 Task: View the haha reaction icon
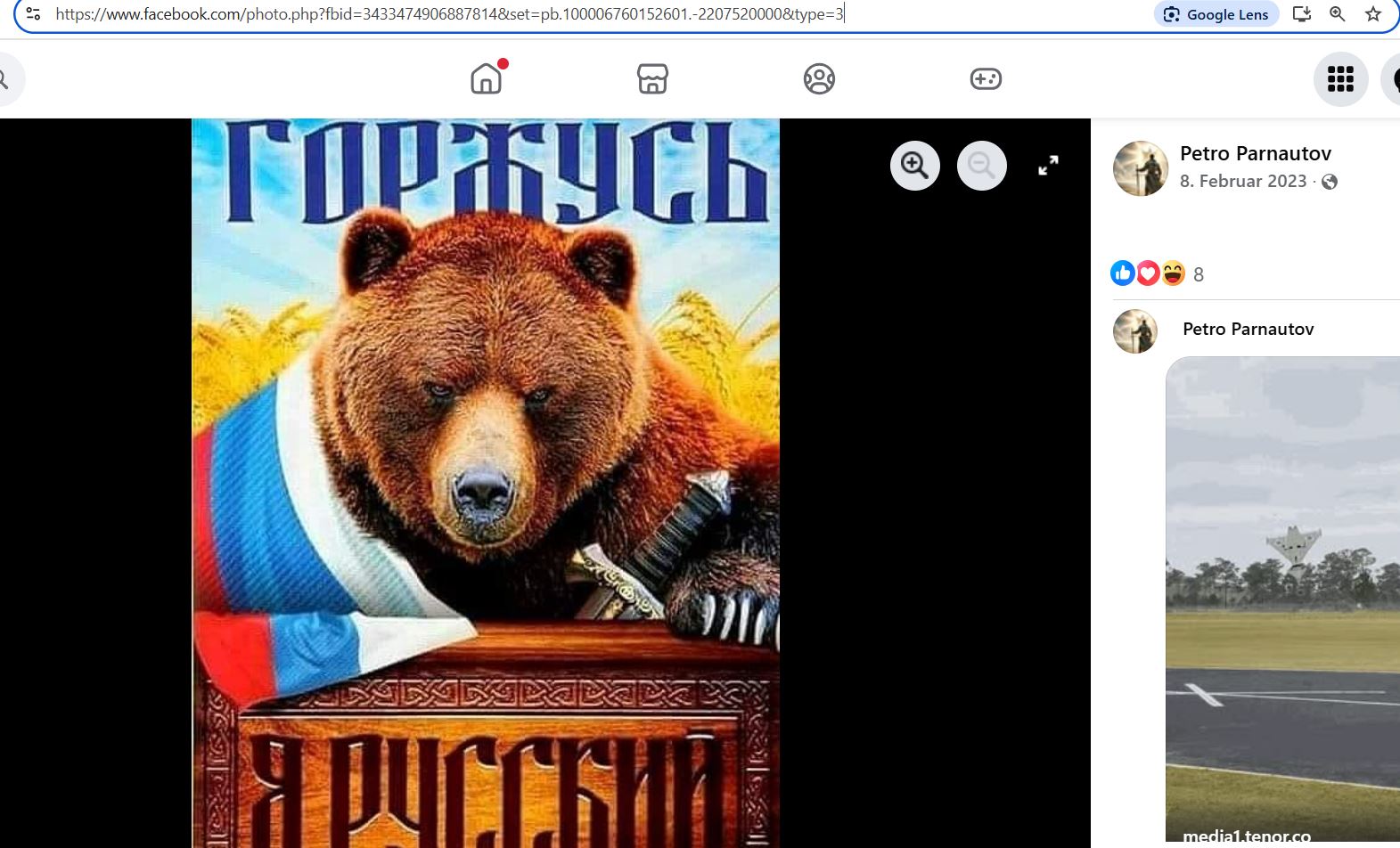(x=1173, y=273)
